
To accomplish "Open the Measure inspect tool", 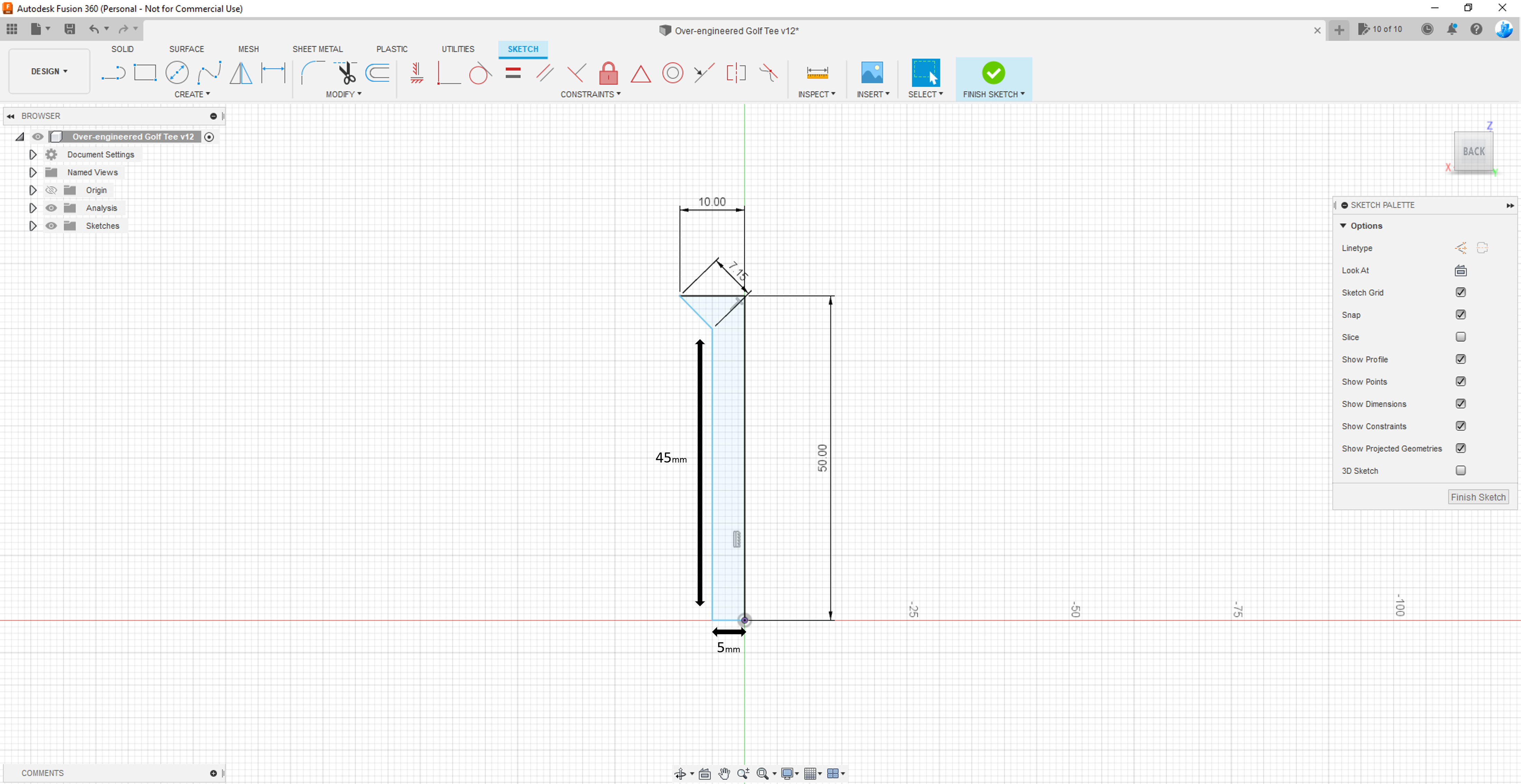I will [x=817, y=73].
